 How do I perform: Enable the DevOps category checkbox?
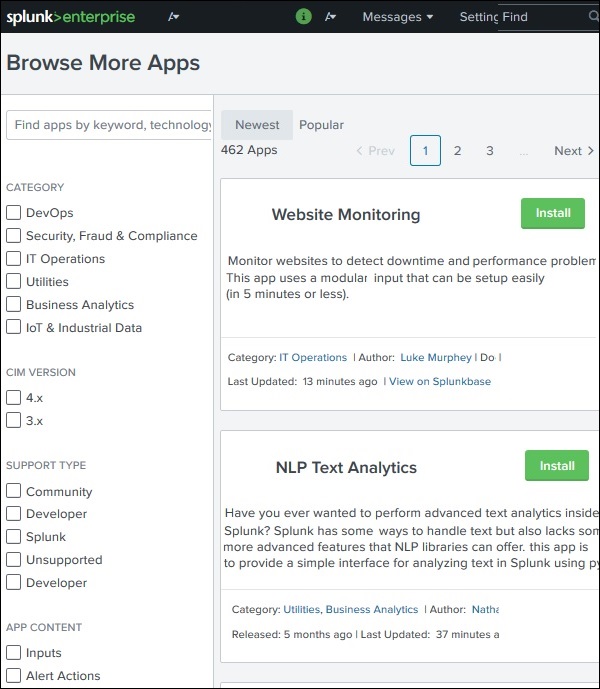point(14,213)
